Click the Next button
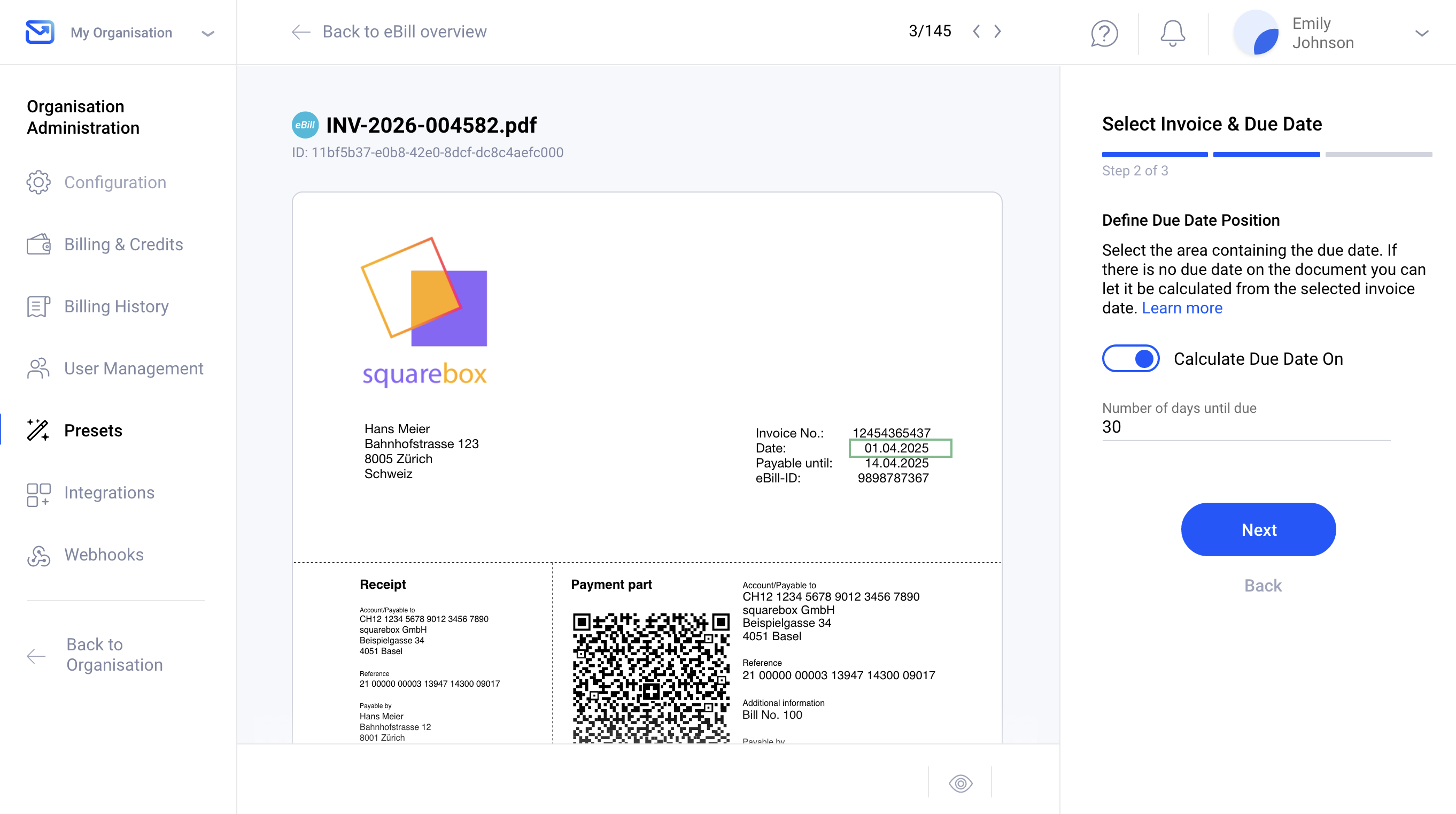The height and width of the screenshot is (814, 1456). coord(1258,529)
